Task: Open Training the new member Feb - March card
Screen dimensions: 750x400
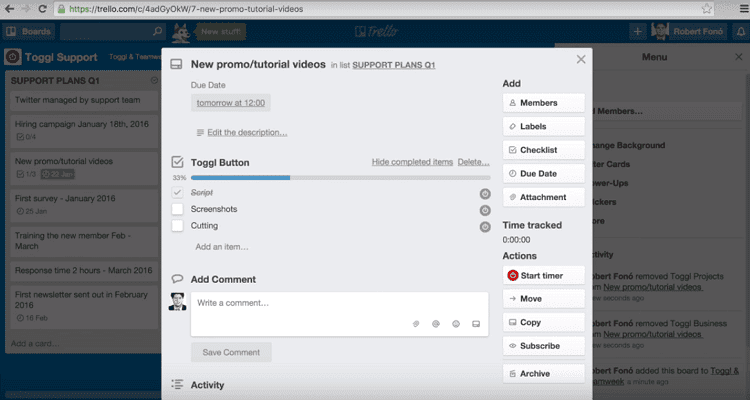Action: pyautogui.click(x=84, y=241)
